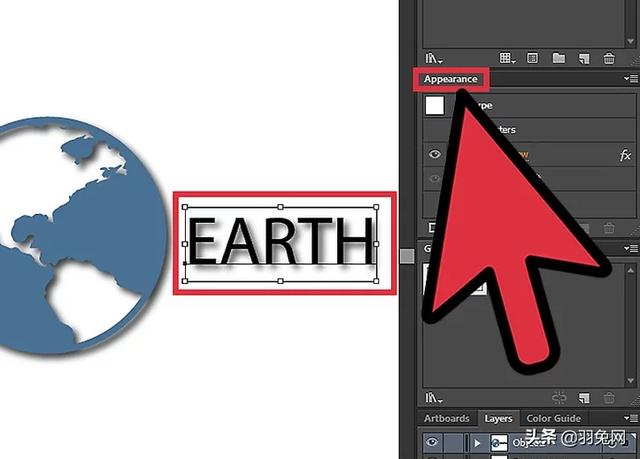Open library menu icon above Artboards tab
The image size is (640, 459).
pyautogui.click(x=433, y=397)
